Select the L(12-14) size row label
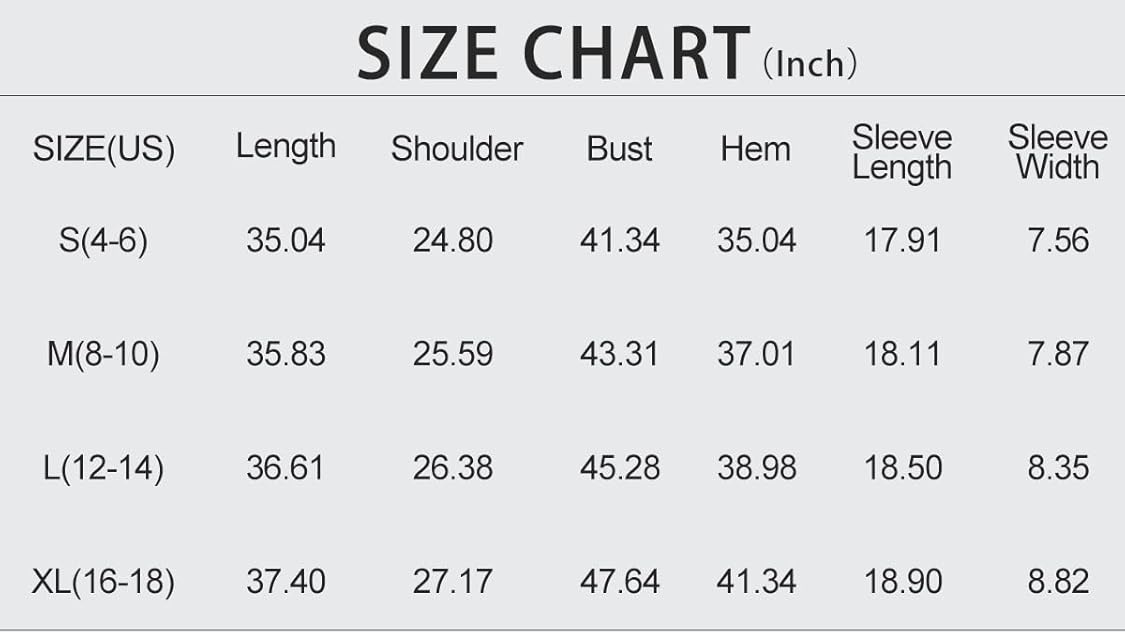Screen dimensions: 1125x632 point(103,467)
